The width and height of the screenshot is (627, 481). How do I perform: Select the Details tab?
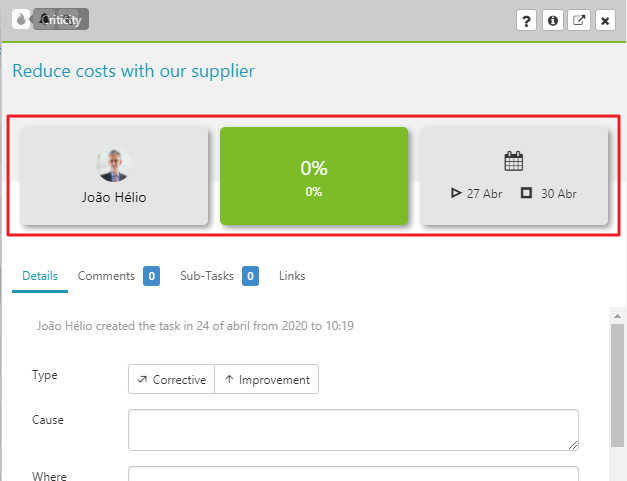pos(40,276)
